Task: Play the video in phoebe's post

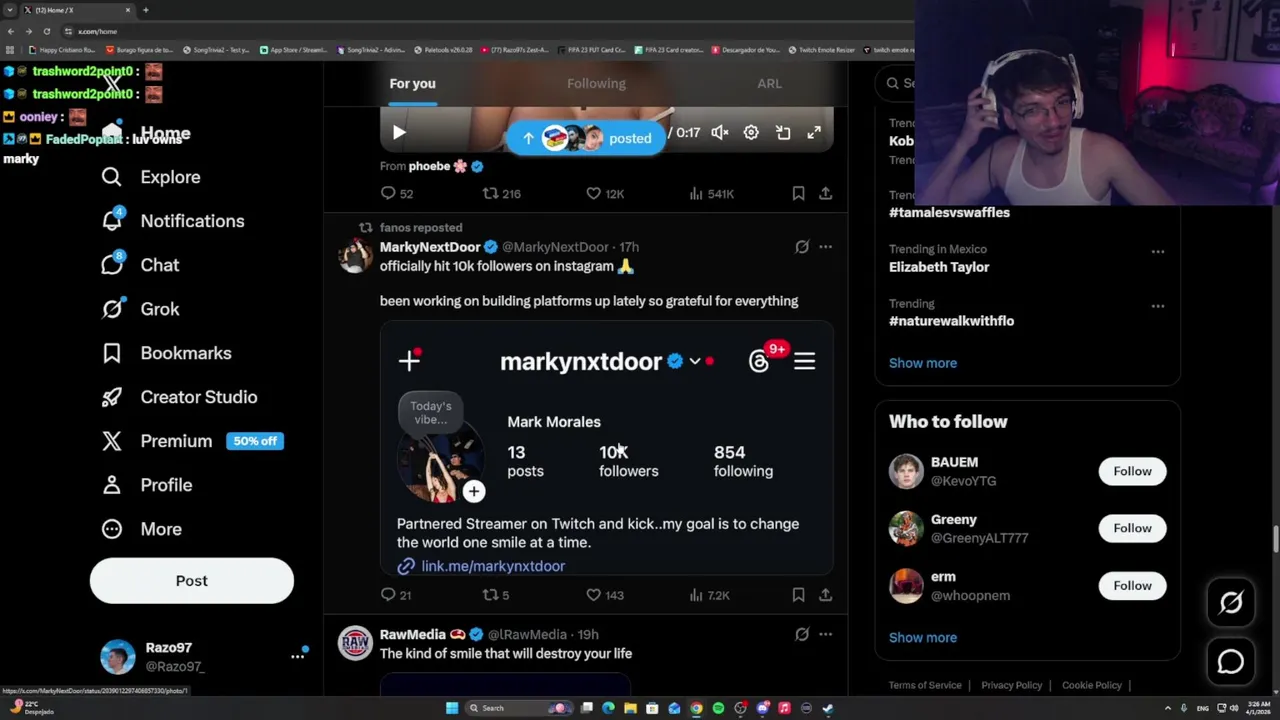Action: [399, 132]
